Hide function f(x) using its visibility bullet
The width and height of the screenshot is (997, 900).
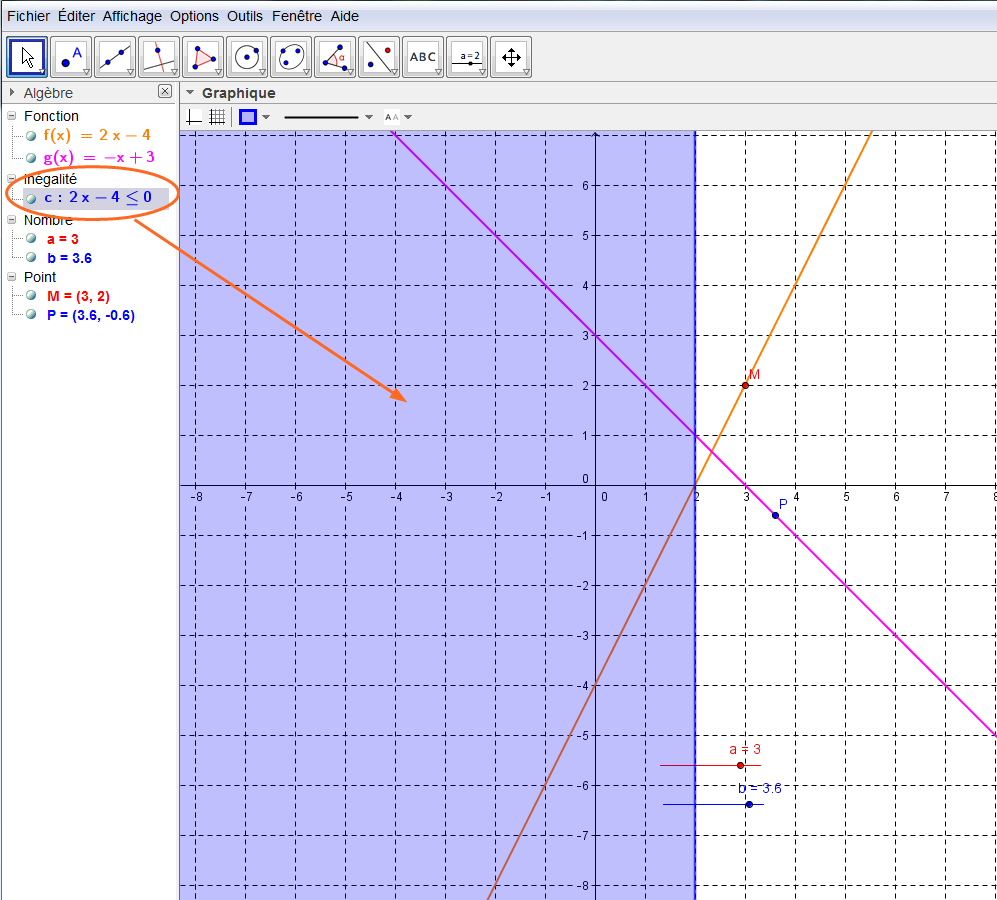(x=31, y=136)
